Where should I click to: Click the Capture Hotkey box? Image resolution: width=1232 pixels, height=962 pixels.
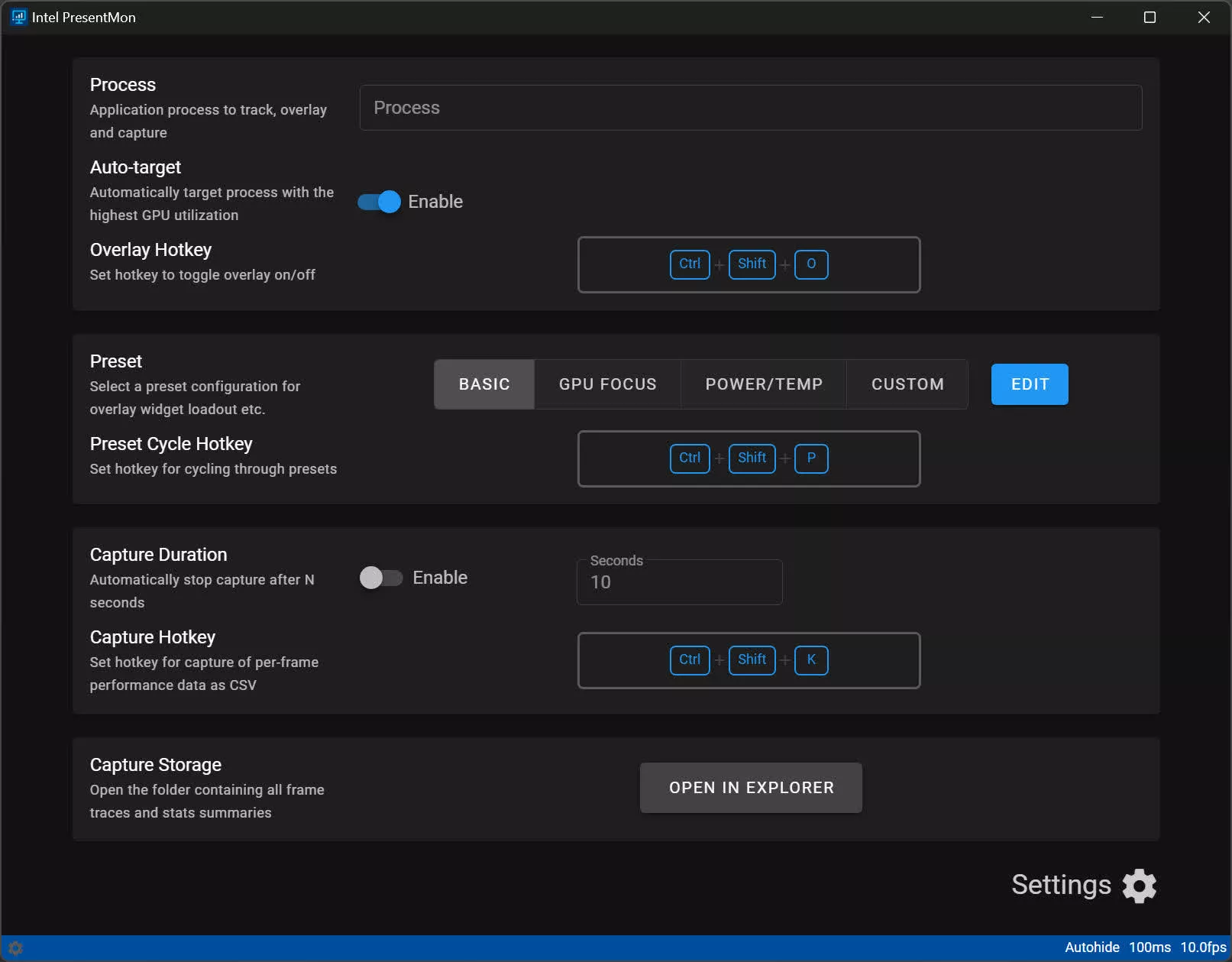pos(749,660)
